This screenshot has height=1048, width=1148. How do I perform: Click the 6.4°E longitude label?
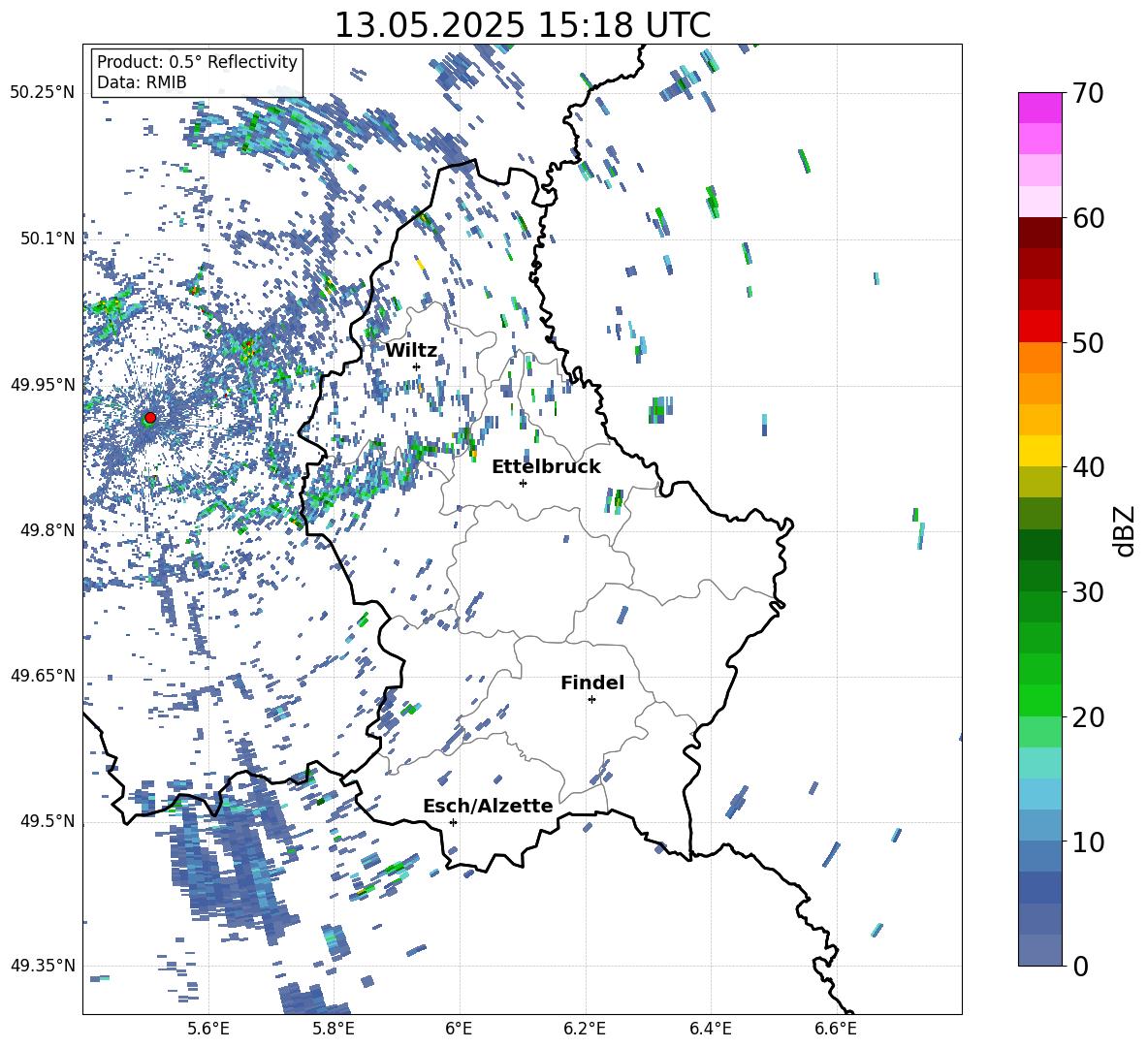[710, 1030]
